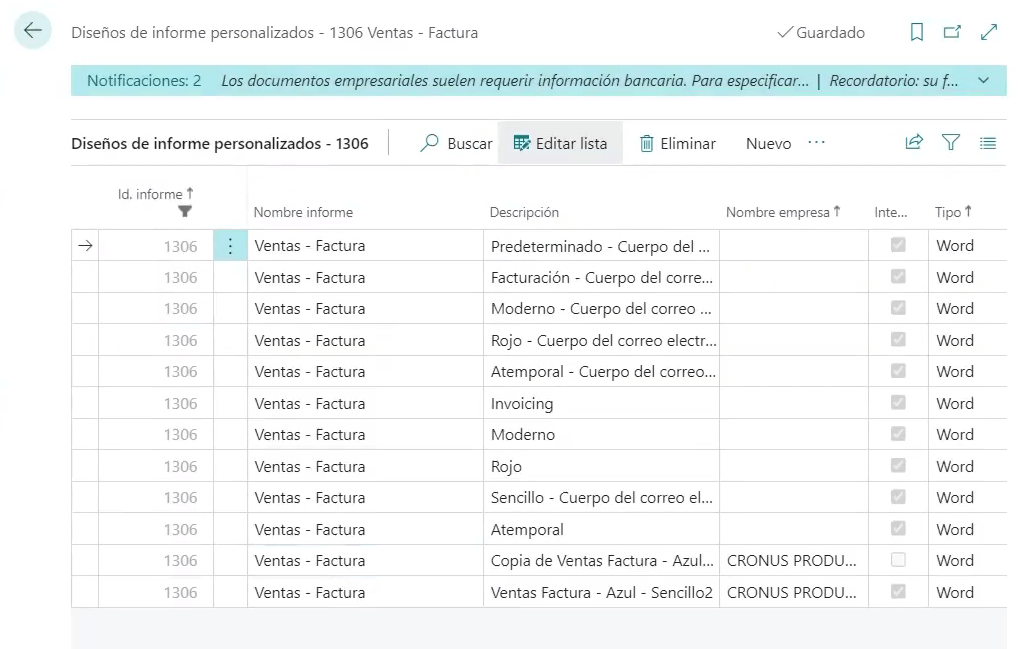This screenshot has width=1020, height=649.
Task: Open page in new window icon
Action: tap(952, 33)
